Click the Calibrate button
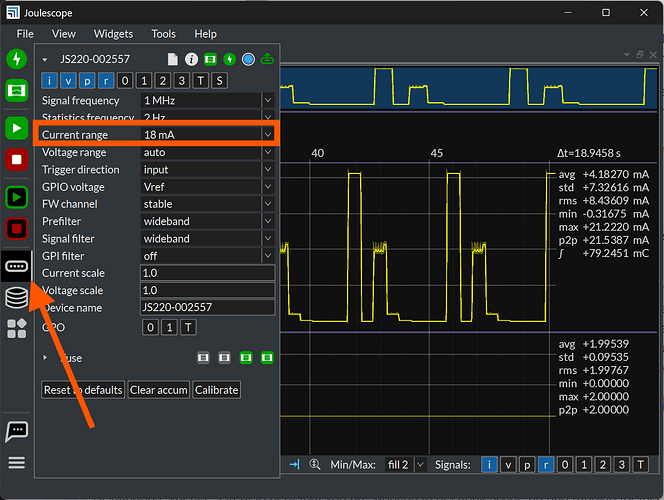This screenshot has height=500, width=664. pos(216,390)
